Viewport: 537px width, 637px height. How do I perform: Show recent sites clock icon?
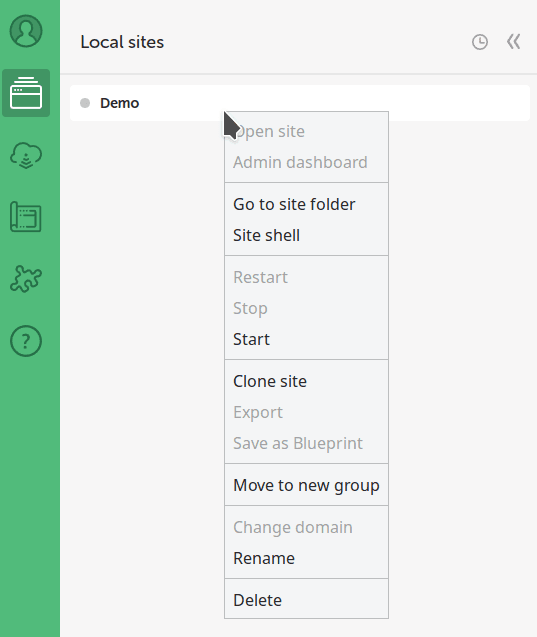(x=480, y=42)
